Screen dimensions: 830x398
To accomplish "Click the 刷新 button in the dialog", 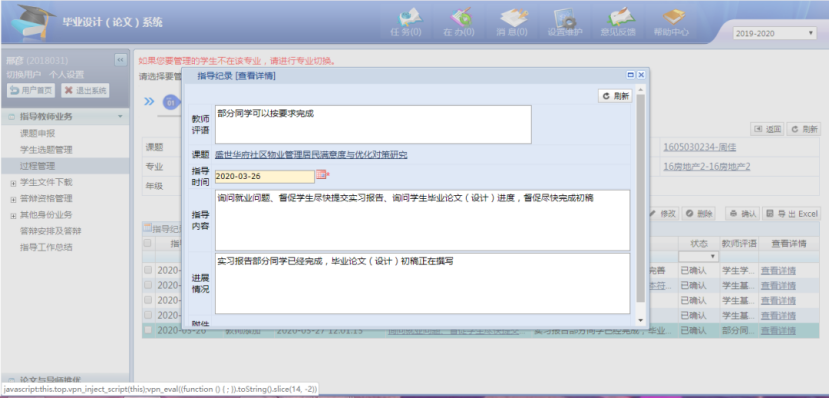I will (615, 96).
